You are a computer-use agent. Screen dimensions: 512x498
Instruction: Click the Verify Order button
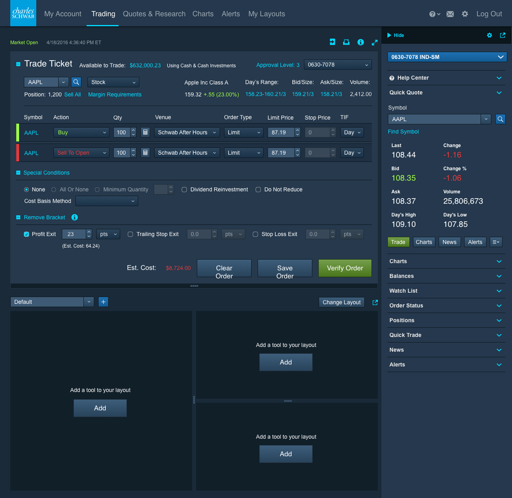(345, 268)
